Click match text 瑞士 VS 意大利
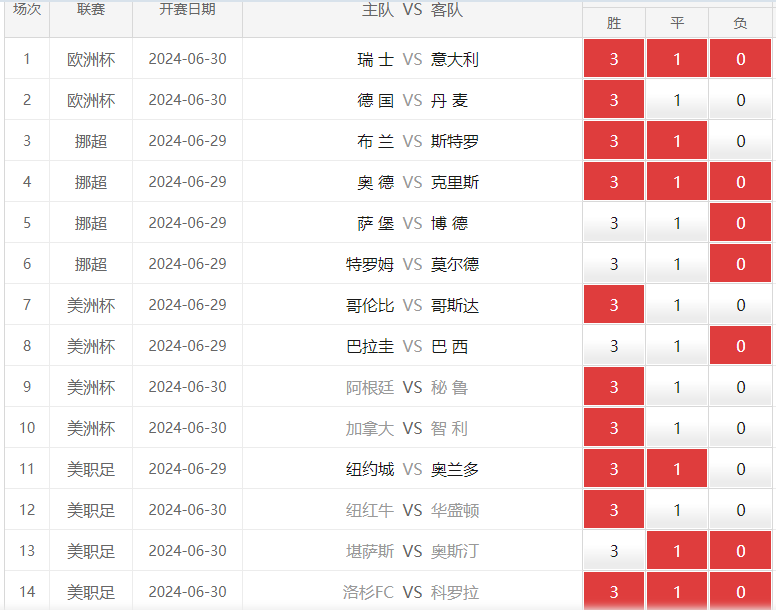Viewport: 776px width, 610px height. [x=418, y=59]
